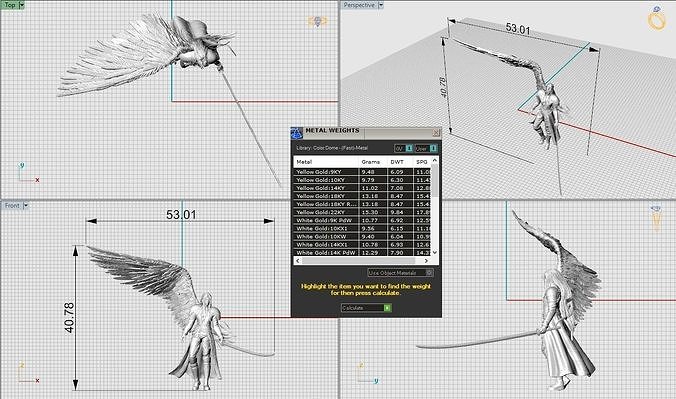Click the 40.78 dimension in Perspective viewport
This screenshot has height=399, width=676.
(x=442, y=87)
